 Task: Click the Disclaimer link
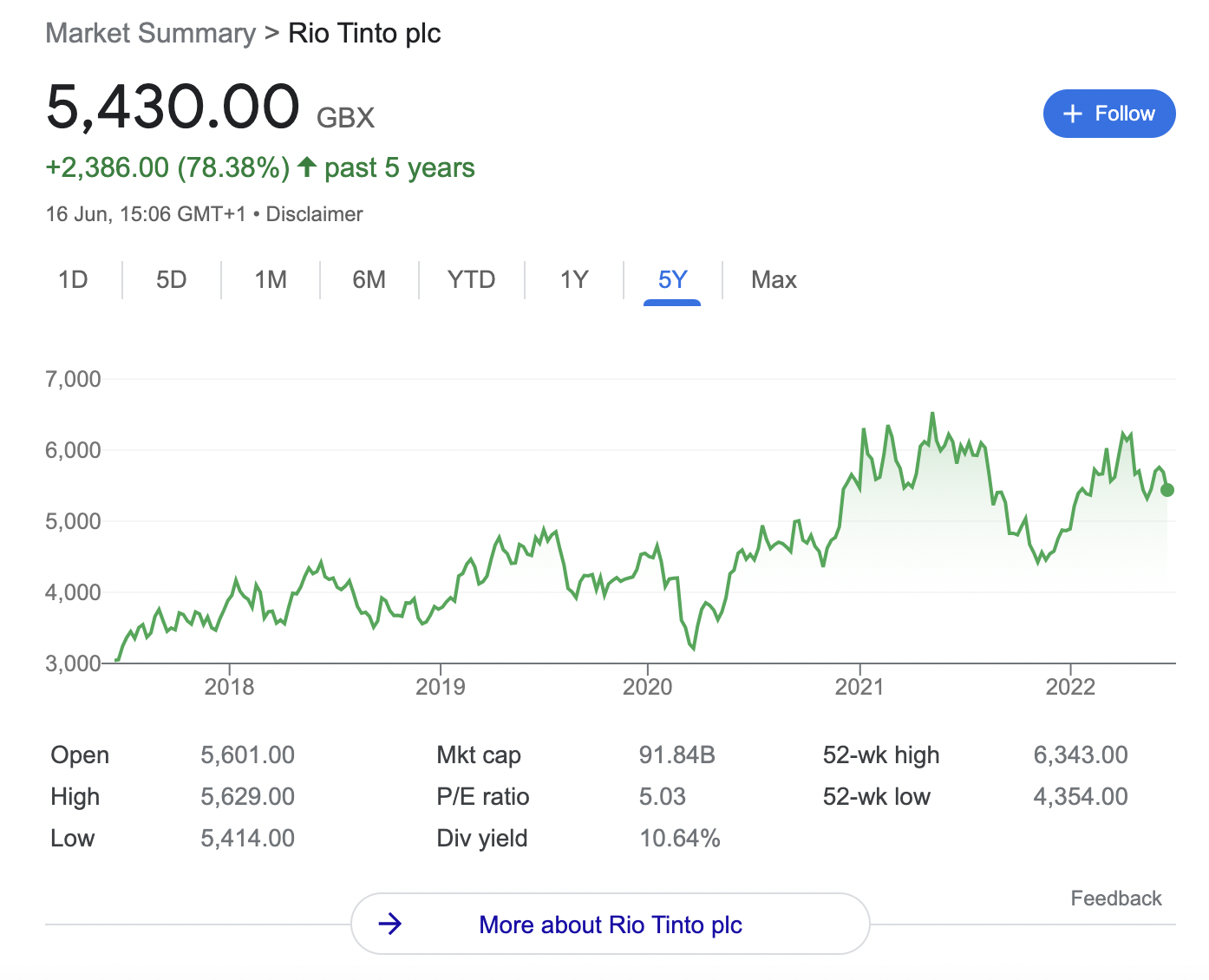(314, 214)
